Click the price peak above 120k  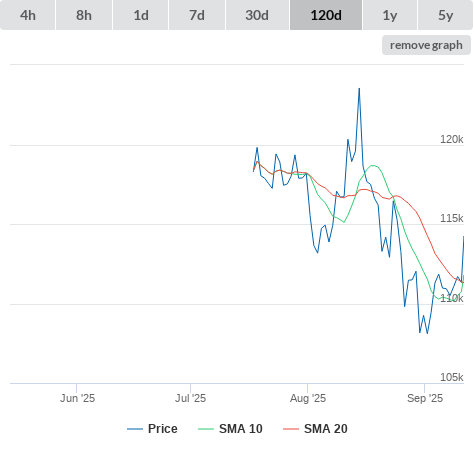tap(359, 89)
